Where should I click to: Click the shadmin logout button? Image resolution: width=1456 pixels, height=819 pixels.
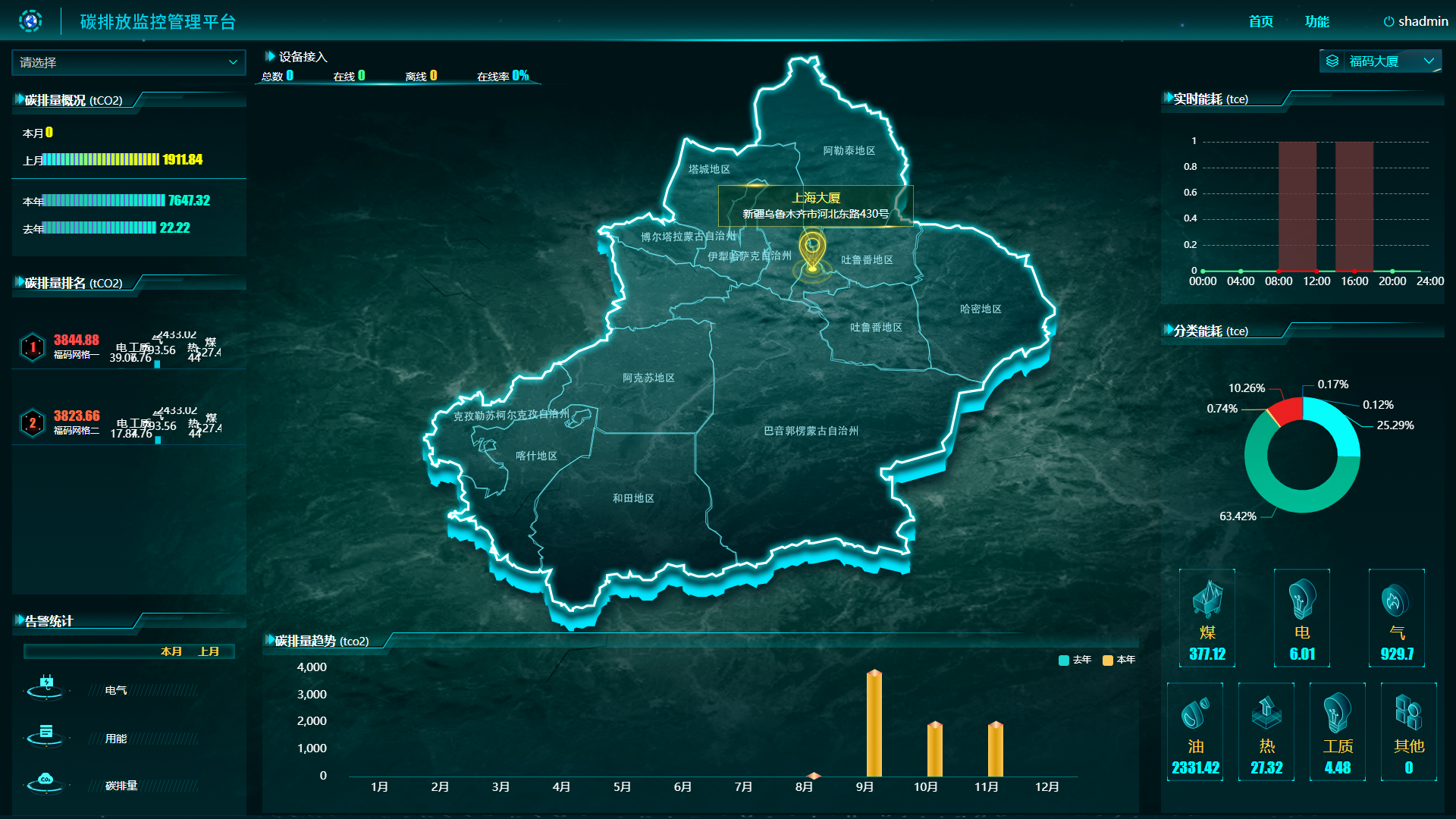tap(1415, 21)
